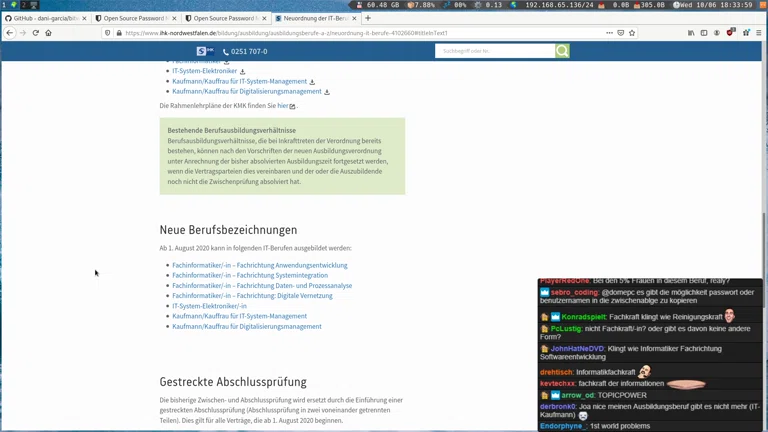Screen dimensions: 768x432
Task: Click sebro_coding username in chat overlay
Action: coord(575,292)
